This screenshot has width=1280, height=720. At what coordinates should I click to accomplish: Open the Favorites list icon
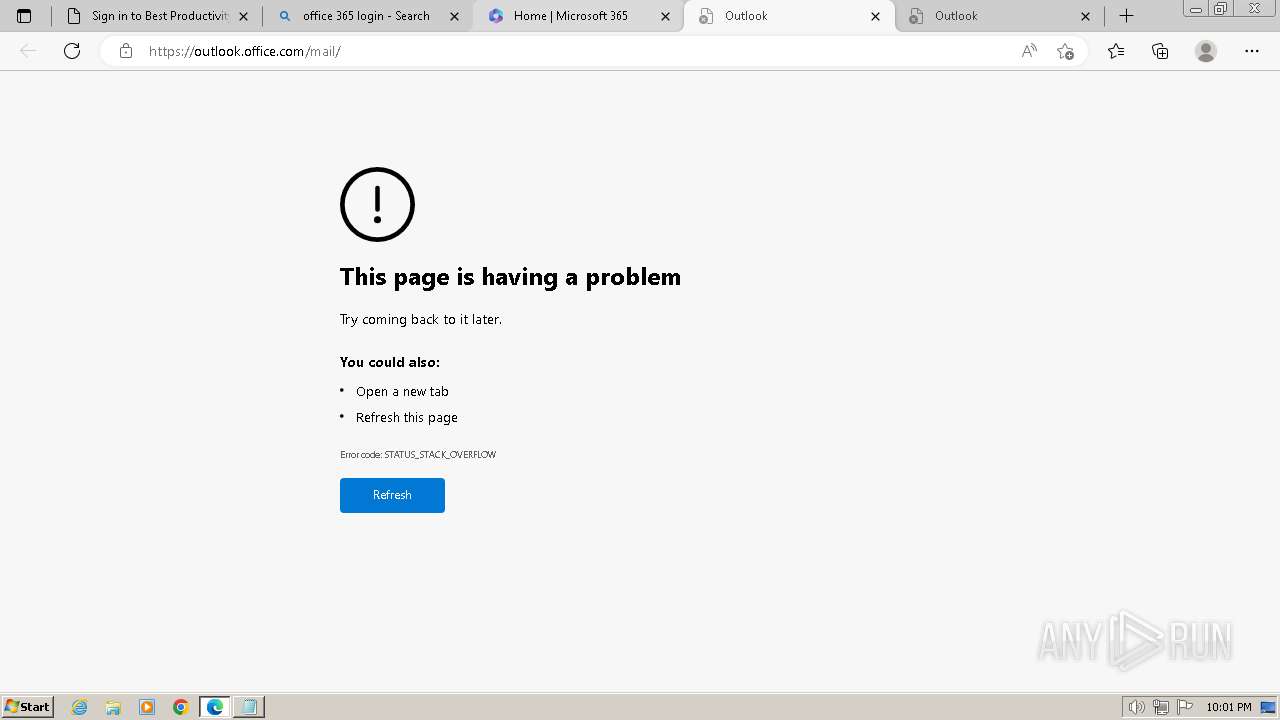[1116, 51]
